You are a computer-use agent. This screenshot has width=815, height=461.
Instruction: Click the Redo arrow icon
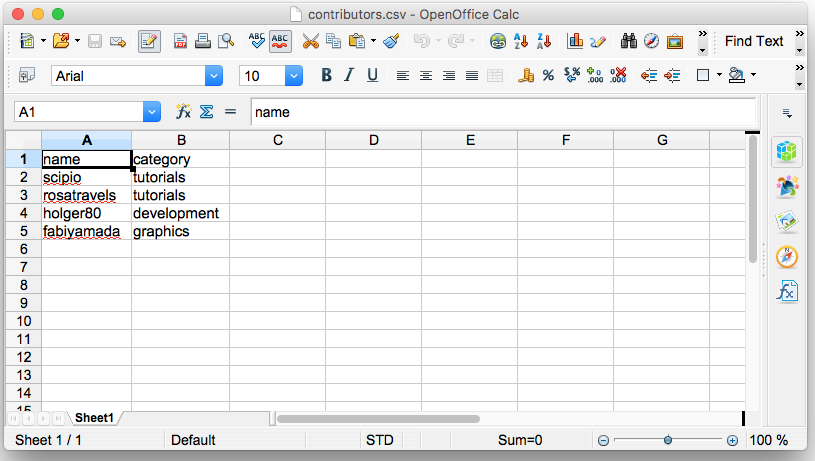click(x=456, y=41)
